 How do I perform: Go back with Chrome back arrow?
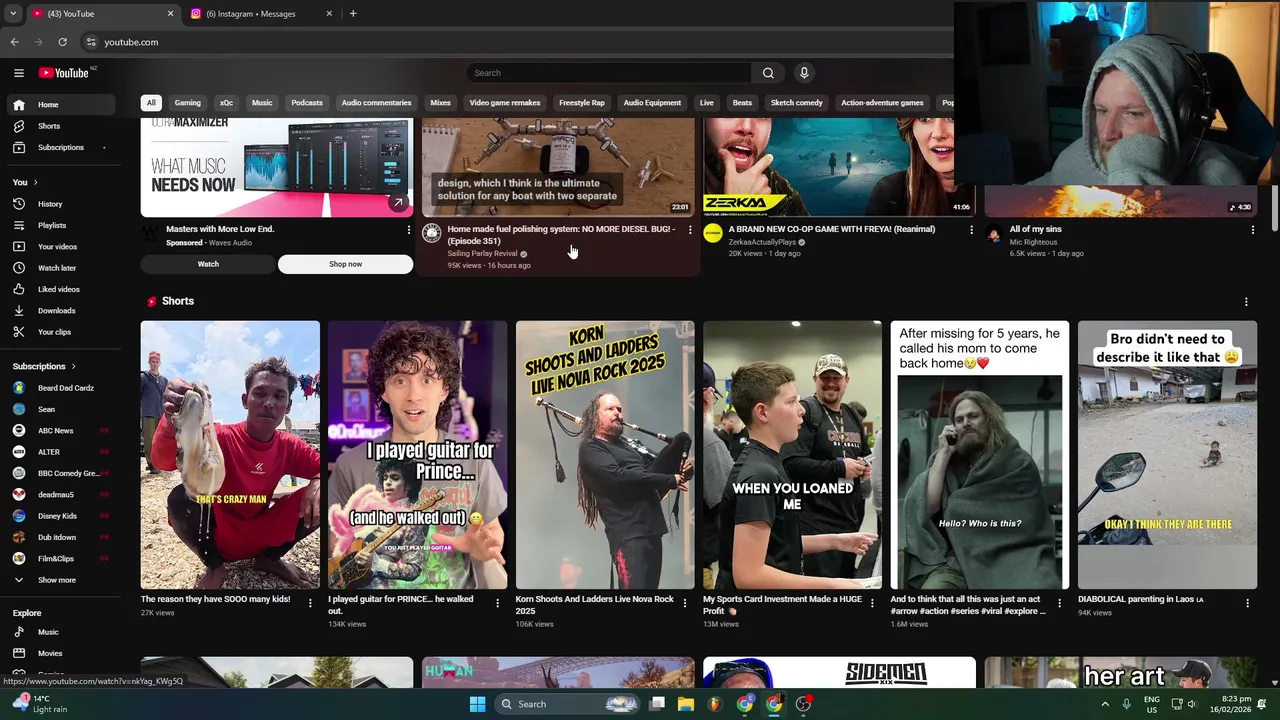point(14,42)
